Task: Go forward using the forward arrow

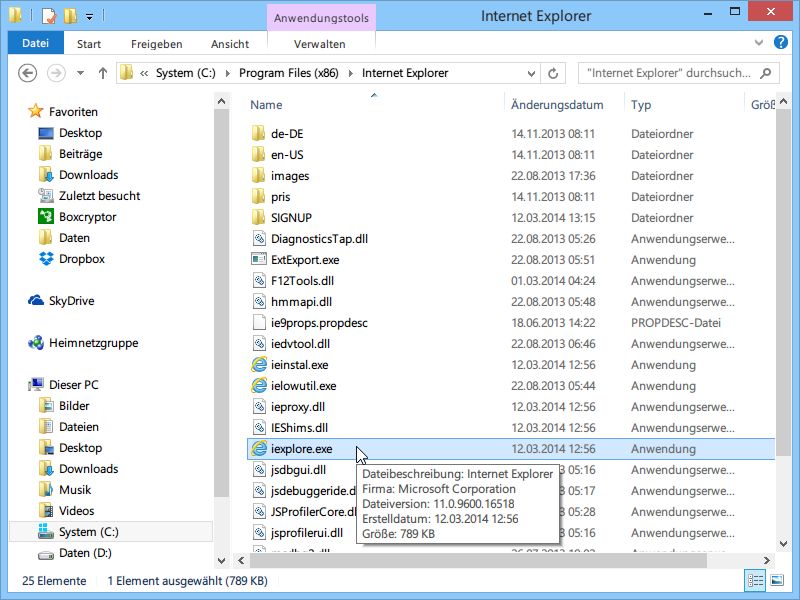Action: tap(56, 73)
